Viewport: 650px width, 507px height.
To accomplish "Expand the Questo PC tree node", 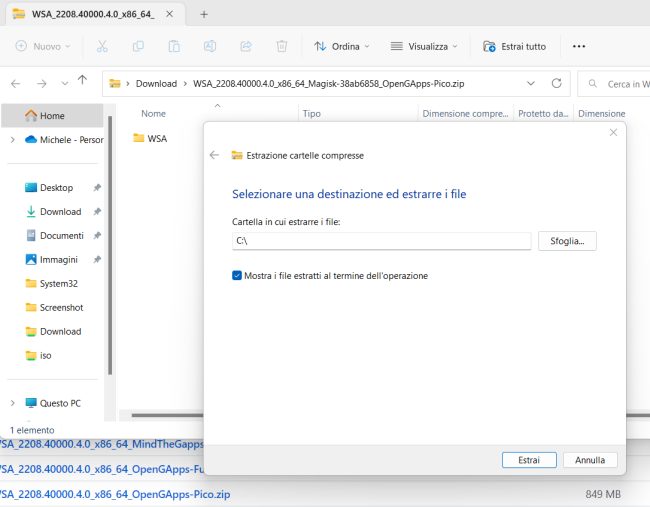I will point(12,403).
